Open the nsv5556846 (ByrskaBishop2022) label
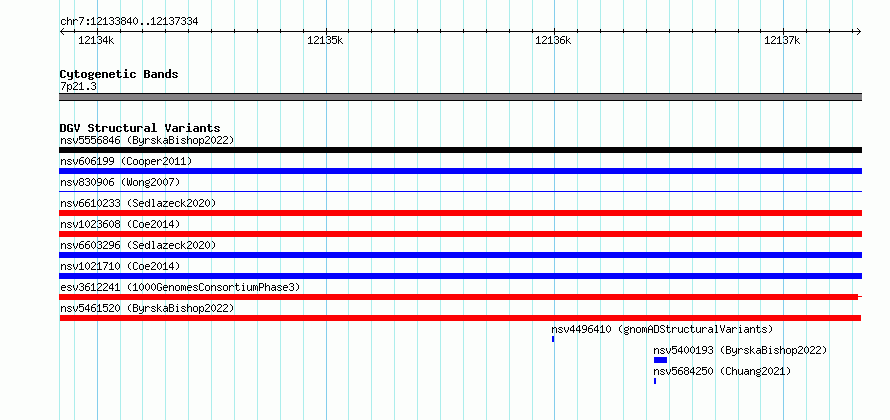 [x=147, y=140]
